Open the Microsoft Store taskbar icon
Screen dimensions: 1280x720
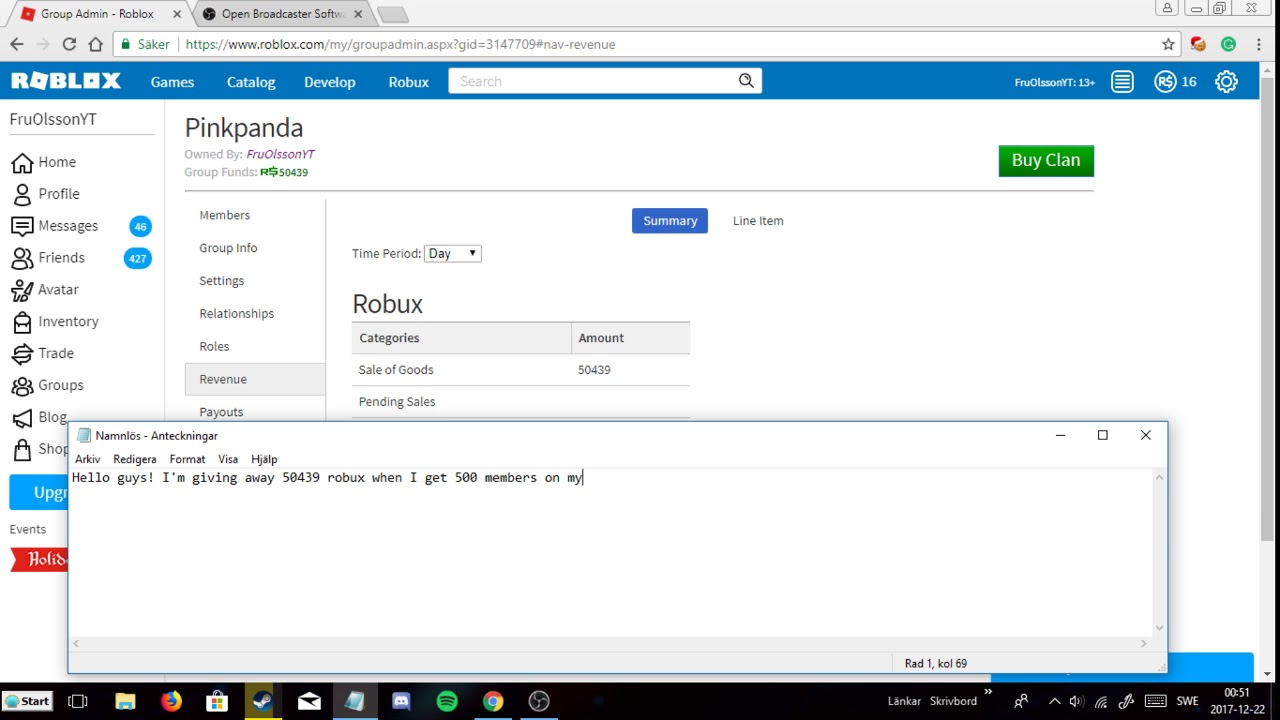(217, 701)
